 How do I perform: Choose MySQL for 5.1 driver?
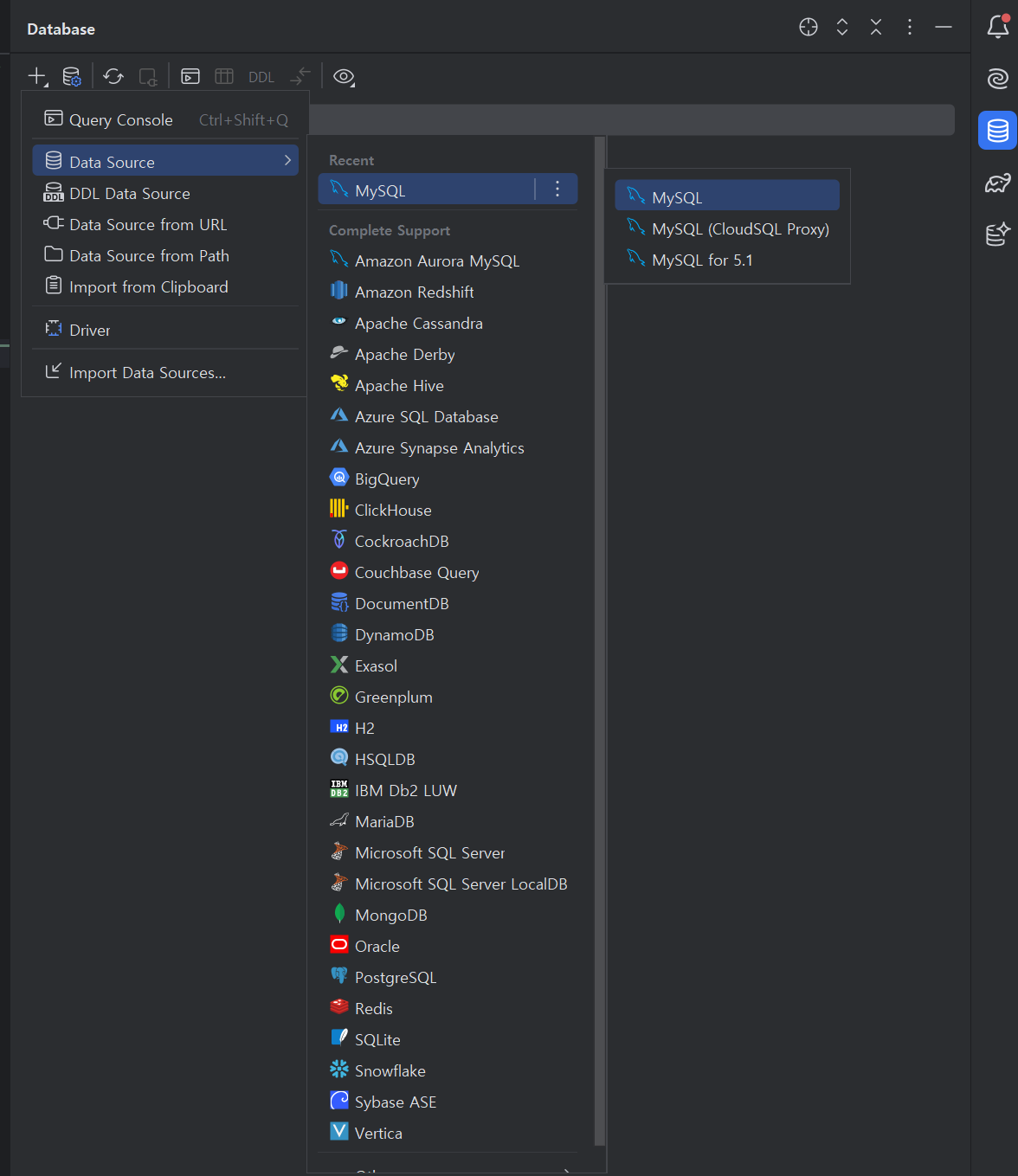tap(727, 260)
